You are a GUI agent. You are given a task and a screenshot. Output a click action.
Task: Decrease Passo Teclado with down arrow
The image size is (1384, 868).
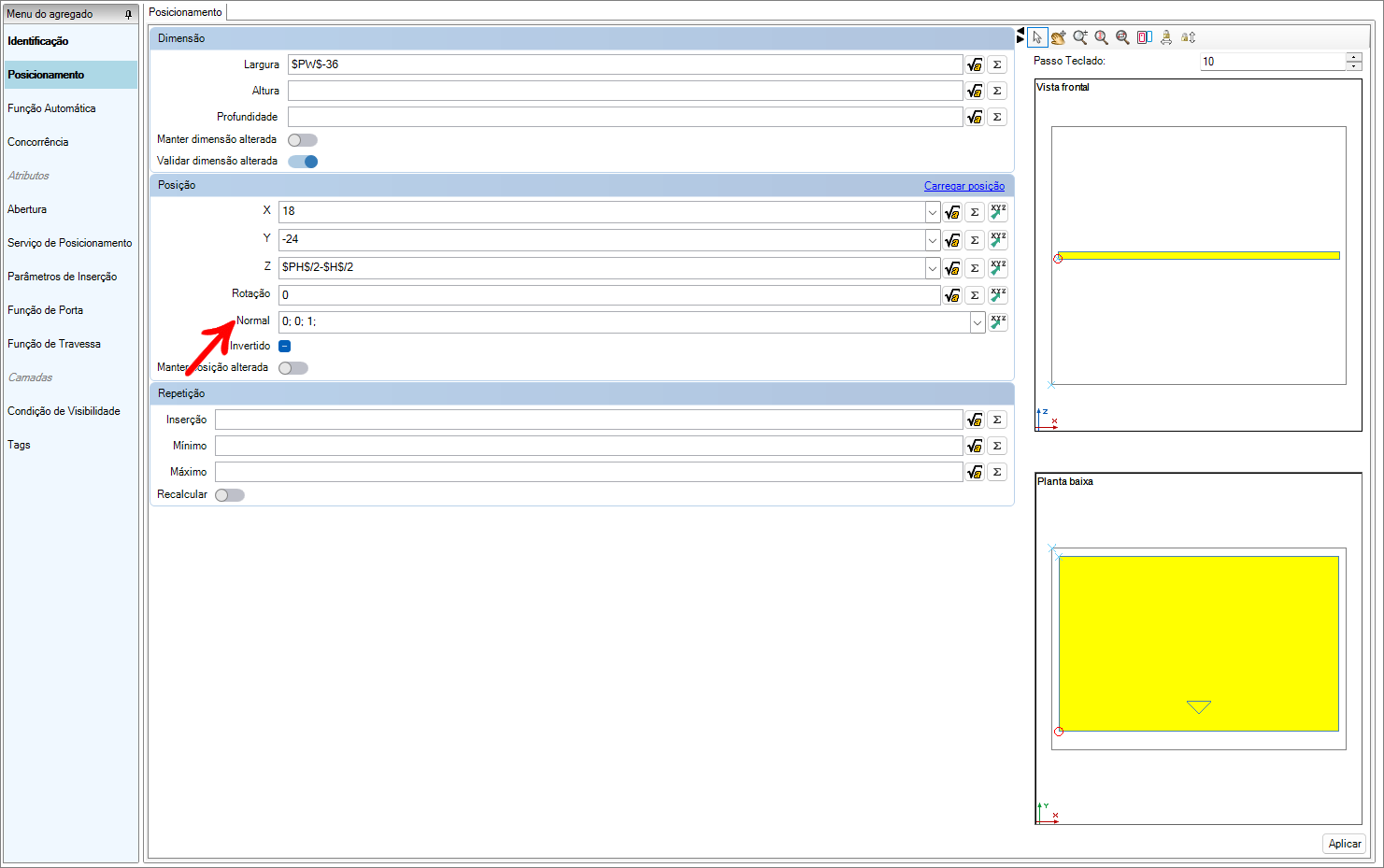[x=1354, y=65]
